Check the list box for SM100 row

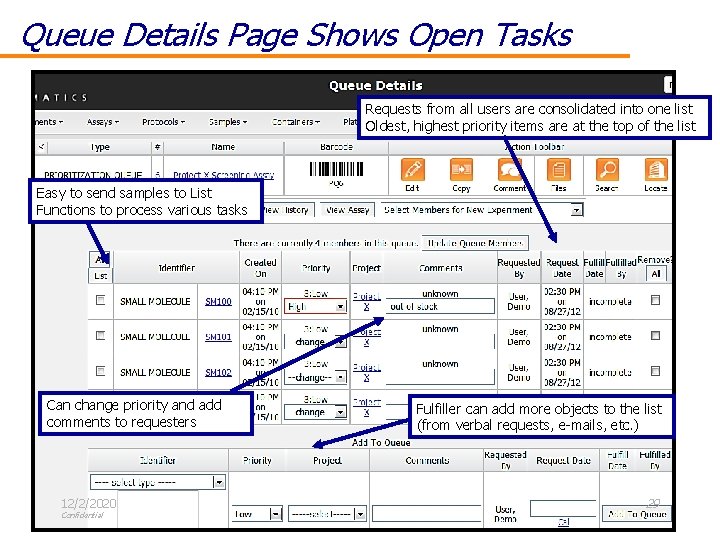tap(100, 300)
